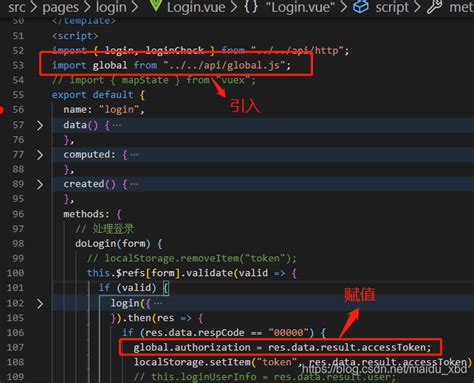Click the Vue file icon in breadcrumb

point(156,6)
